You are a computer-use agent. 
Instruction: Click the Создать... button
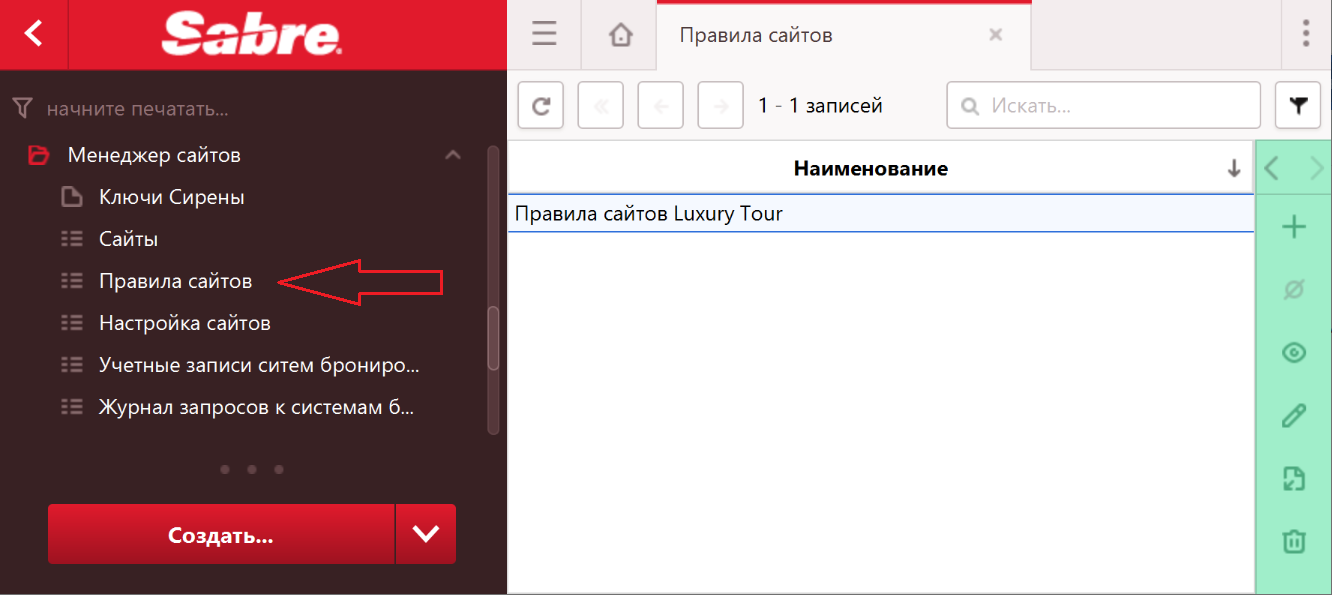pyautogui.click(x=221, y=534)
